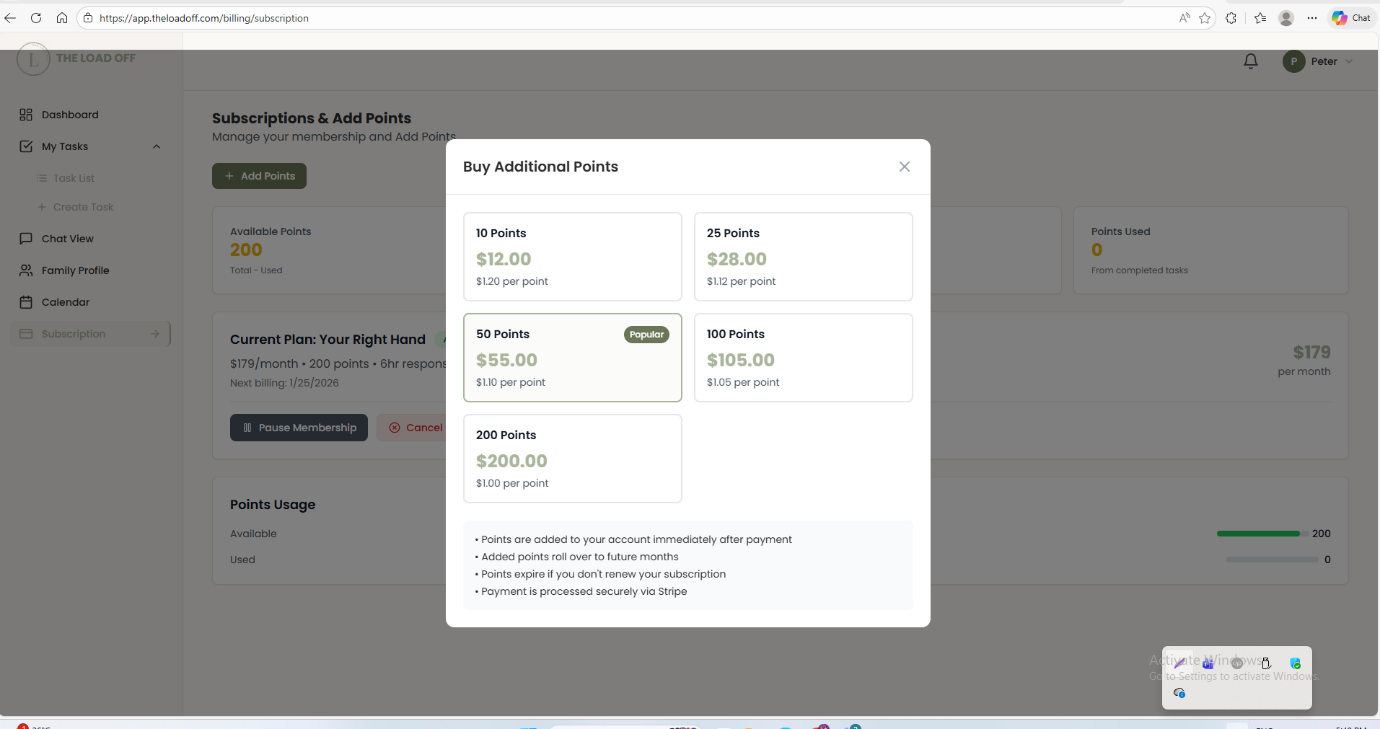Screen dimensions: 1380x729
Task: Open notifications via the bell icon
Action: [x=1250, y=61]
